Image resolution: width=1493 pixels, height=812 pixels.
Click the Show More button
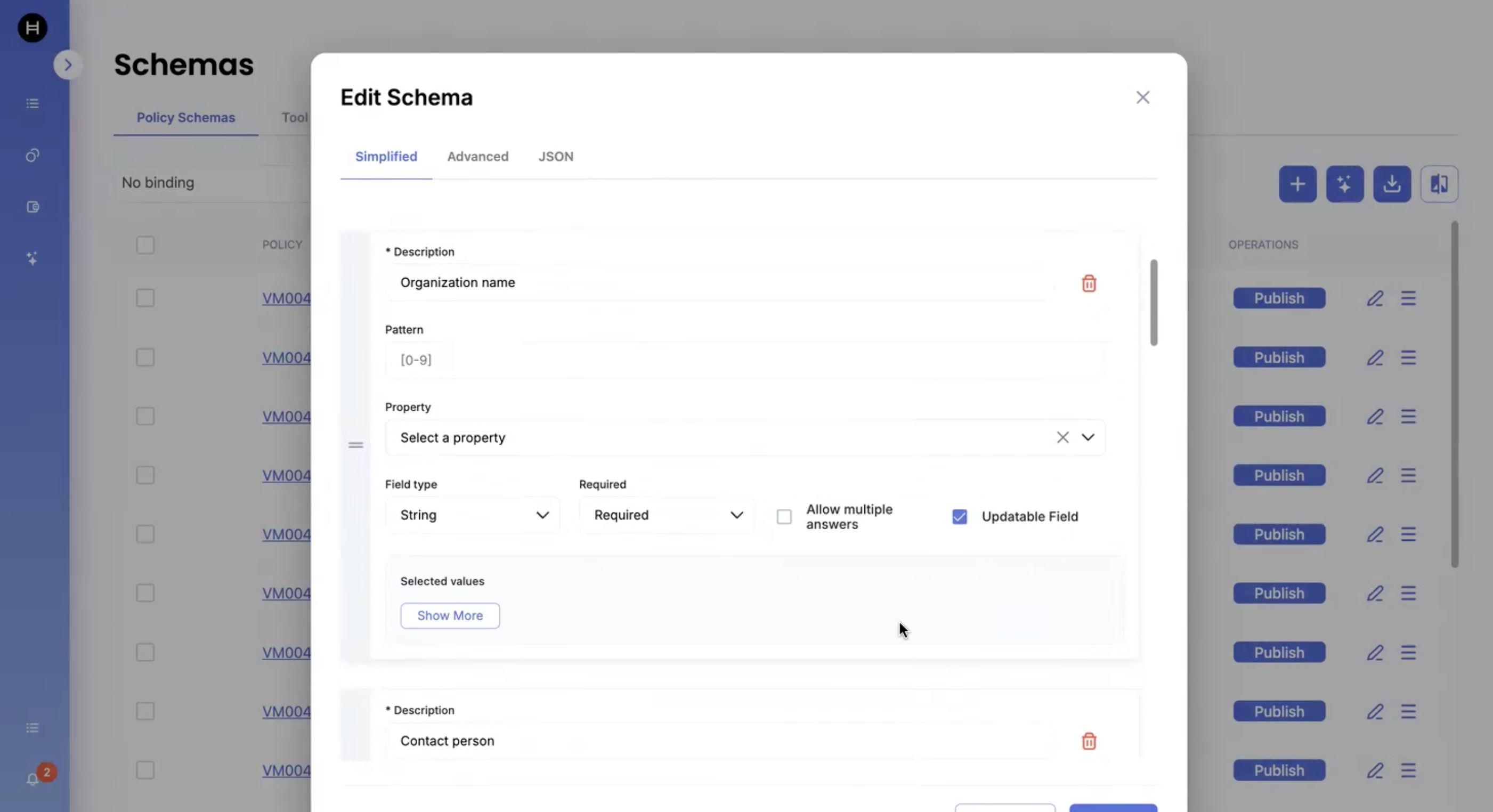point(450,615)
